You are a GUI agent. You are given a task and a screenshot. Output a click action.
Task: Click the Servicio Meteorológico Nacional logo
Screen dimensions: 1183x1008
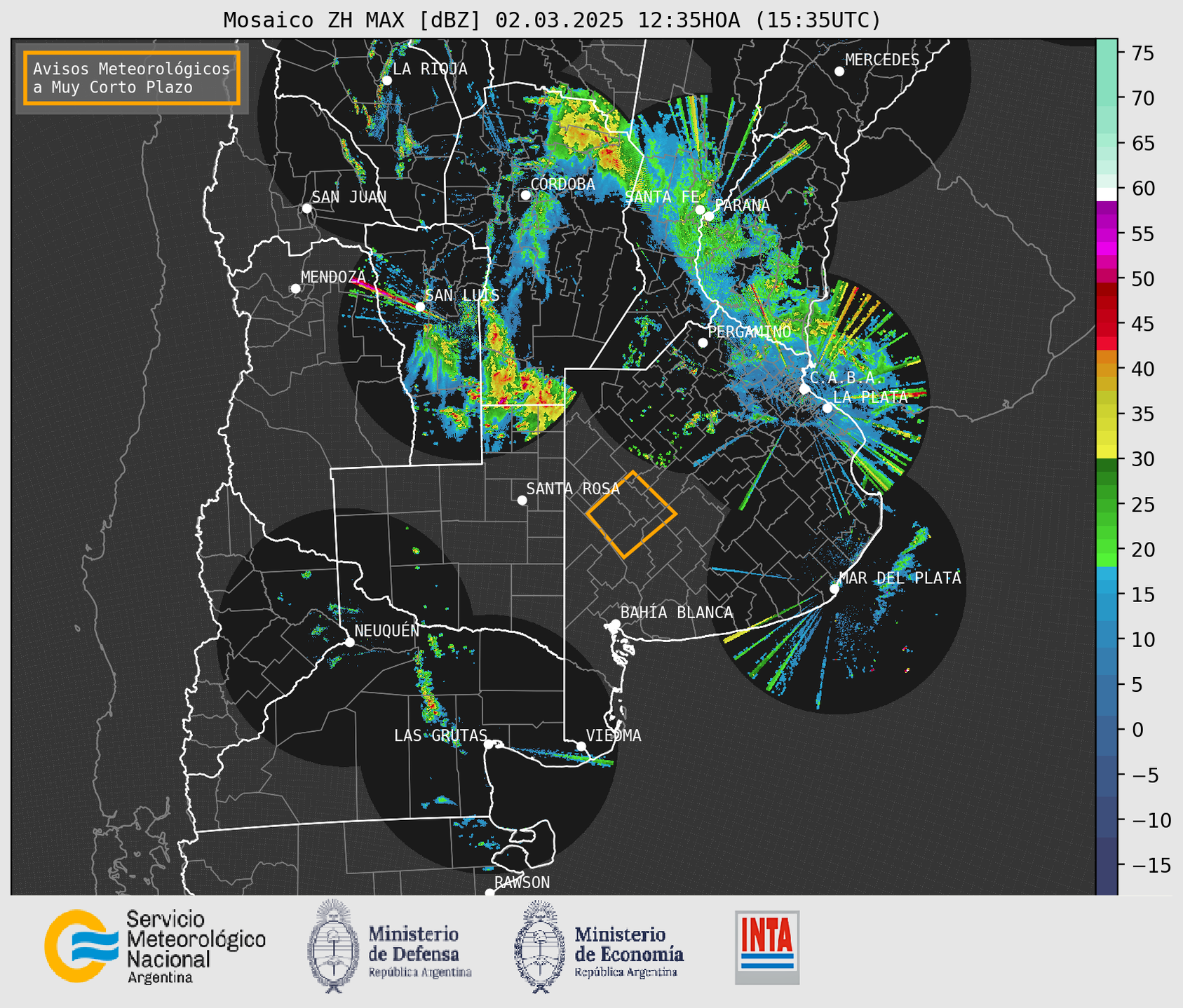tap(154, 946)
